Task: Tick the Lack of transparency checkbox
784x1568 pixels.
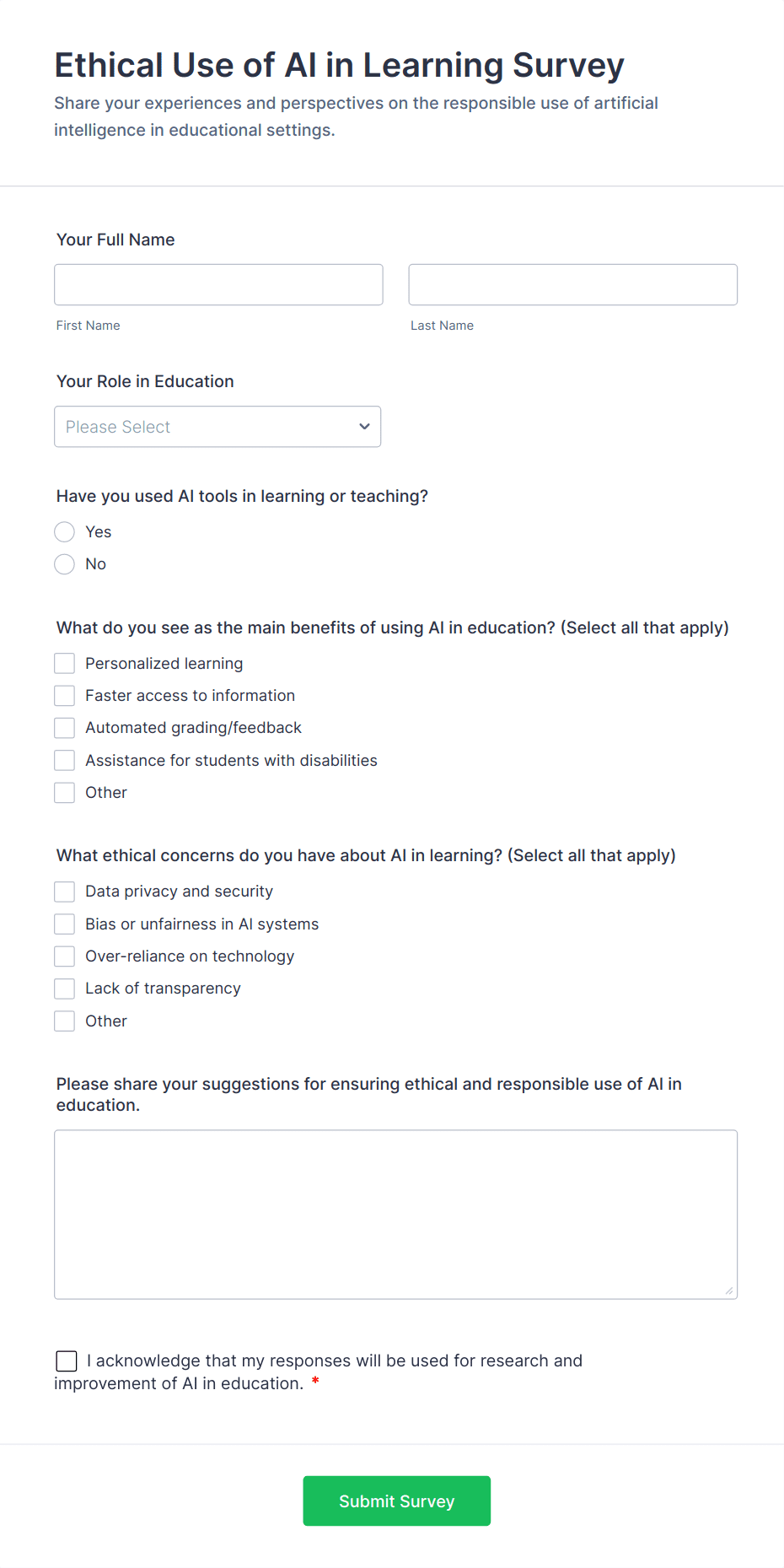Action: pos(65,989)
